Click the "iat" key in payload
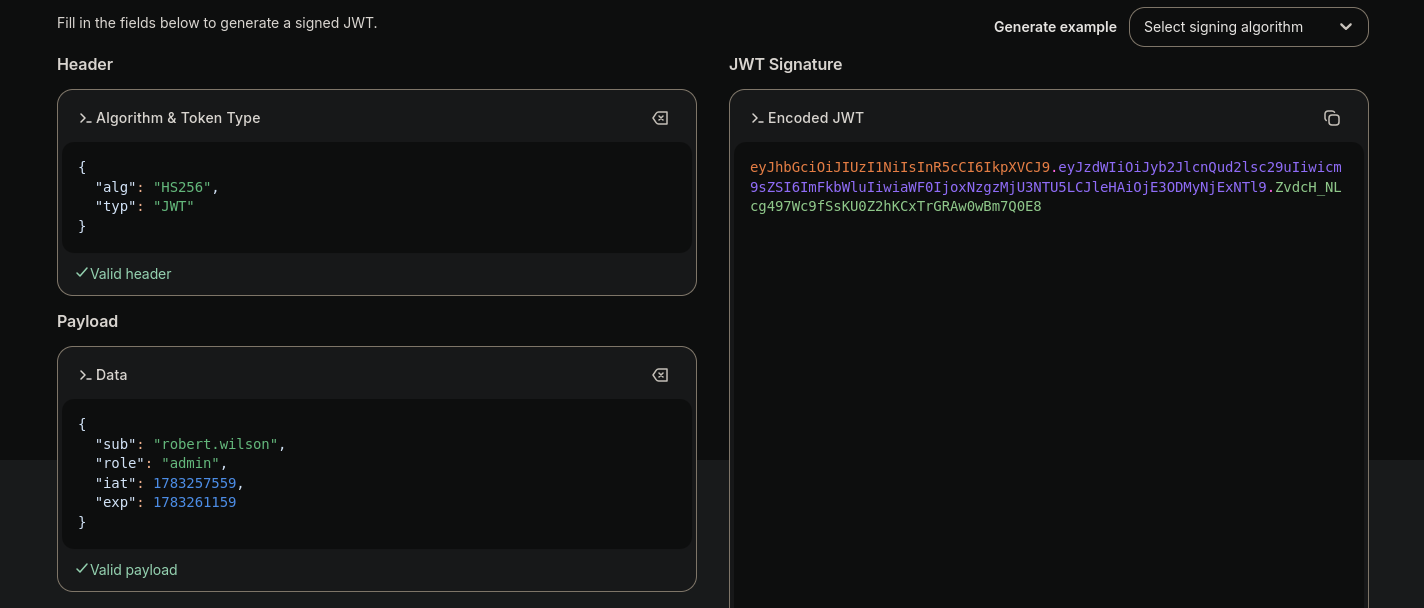The image size is (1424, 608). (115, 483)
